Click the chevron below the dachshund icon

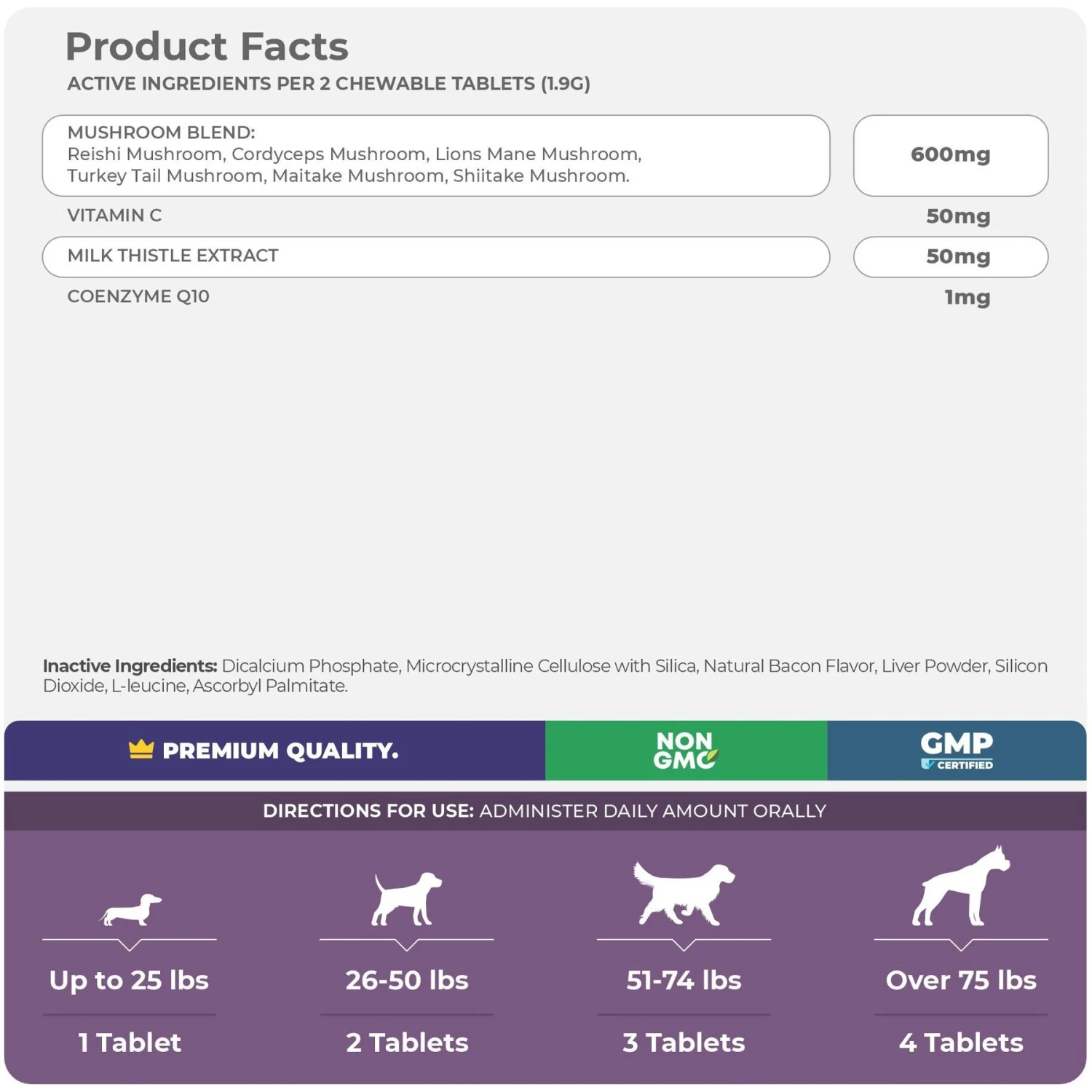(x=130, y=945)
